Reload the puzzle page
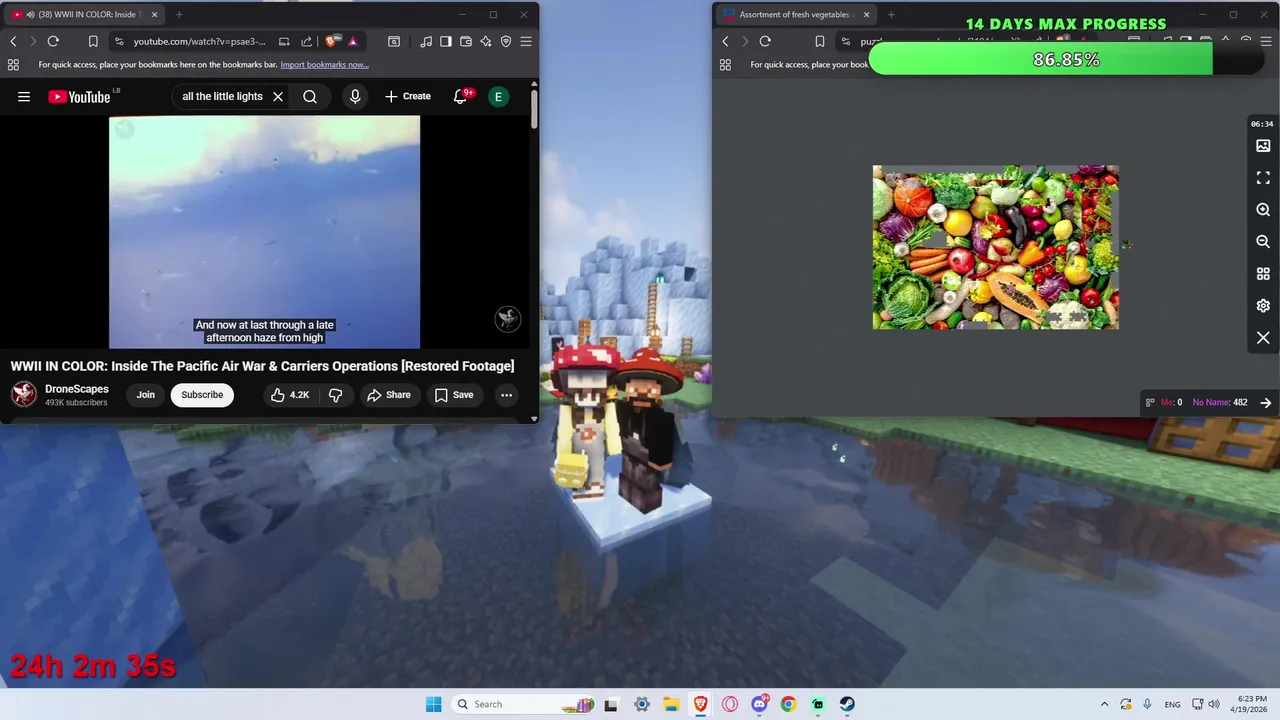This screenshot has width=1280, height=720. pos(765,41)
